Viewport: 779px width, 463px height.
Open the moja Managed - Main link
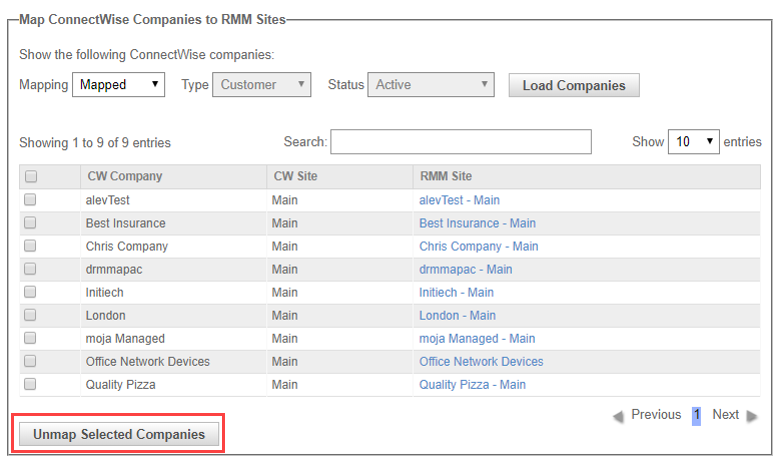[477, 339]
